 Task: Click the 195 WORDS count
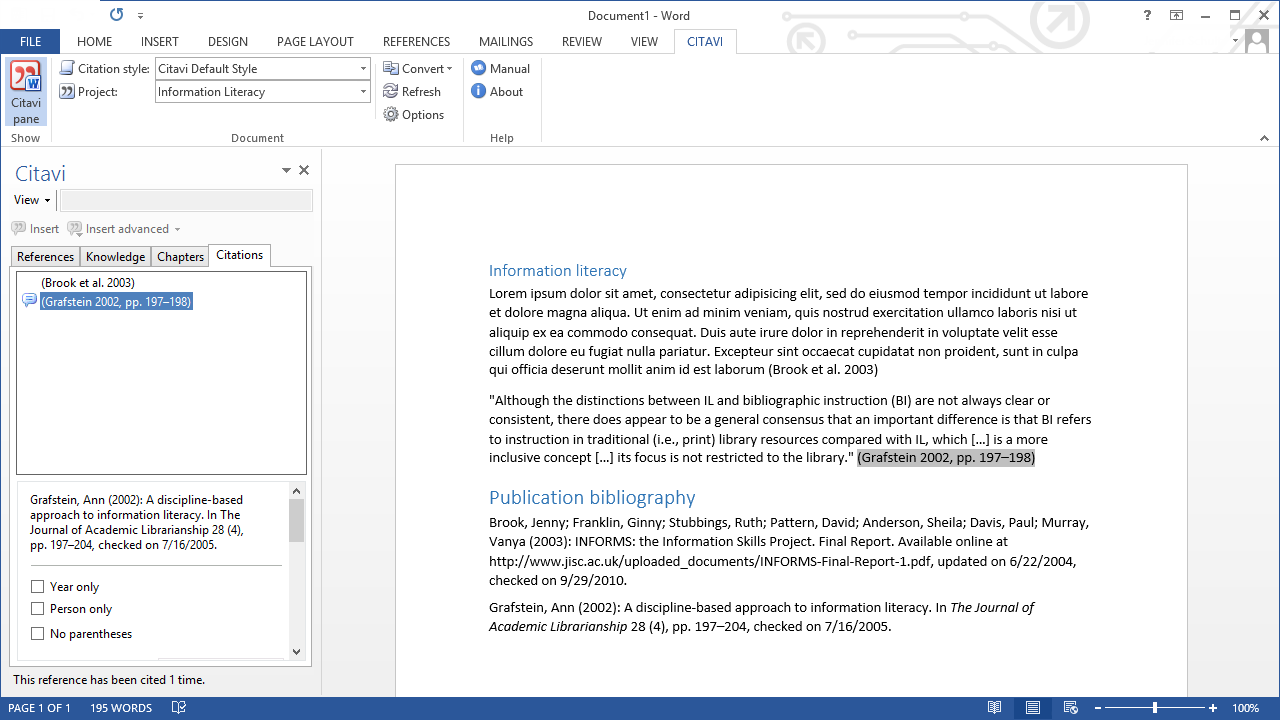pos(121,708)
